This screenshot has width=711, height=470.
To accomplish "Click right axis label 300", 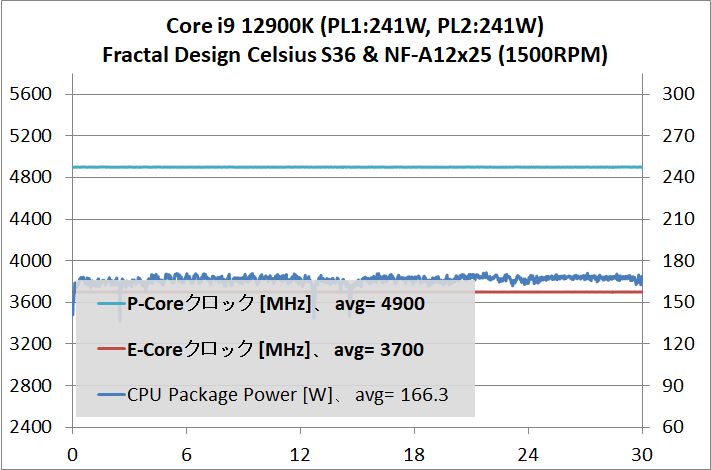I will tap(678, 94).
